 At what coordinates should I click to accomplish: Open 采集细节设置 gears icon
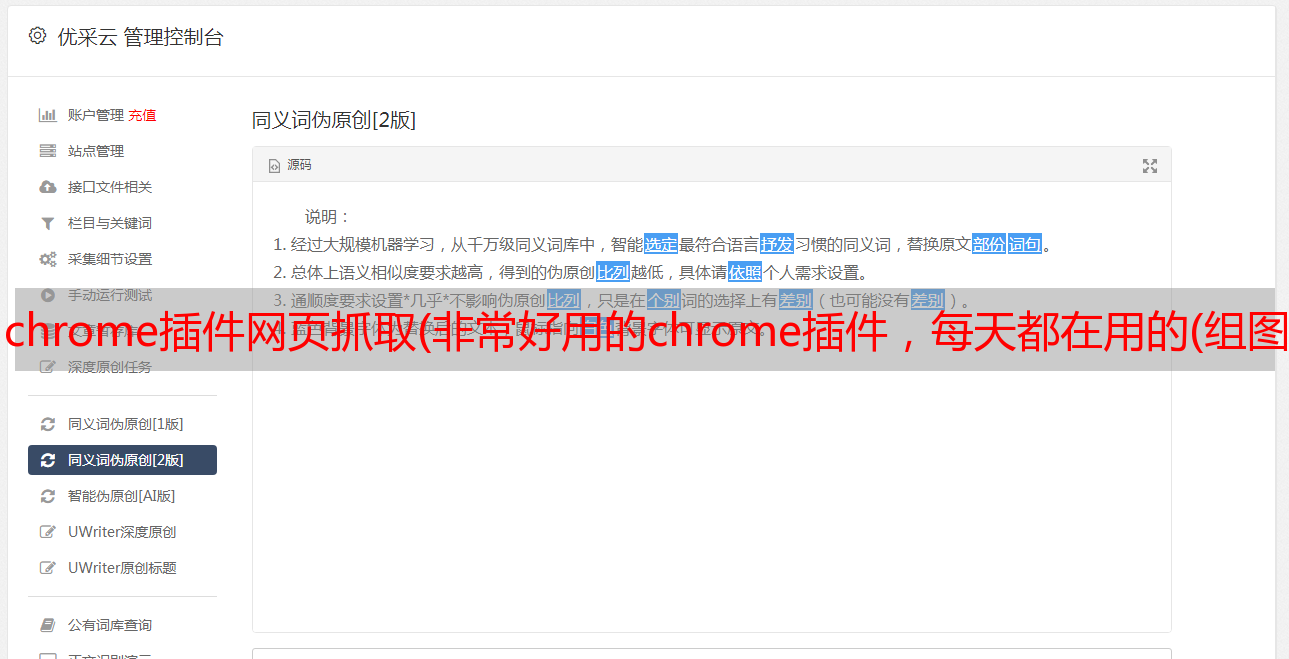point(47,259)
